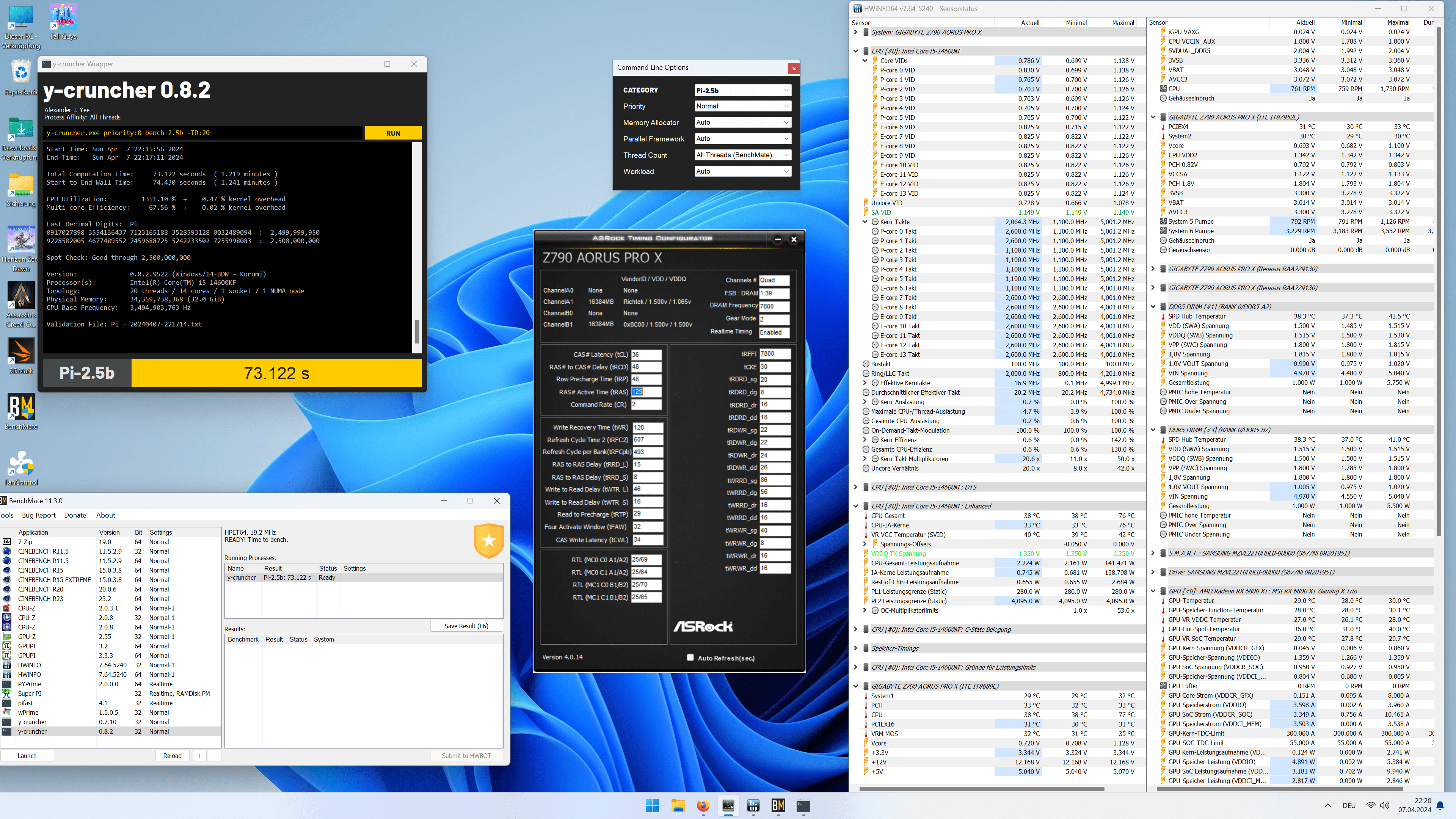Screen dimensions: 1456x819
Task: Click the RUN button in y-cruncher Wrapper
Action: tap(393, 133)
